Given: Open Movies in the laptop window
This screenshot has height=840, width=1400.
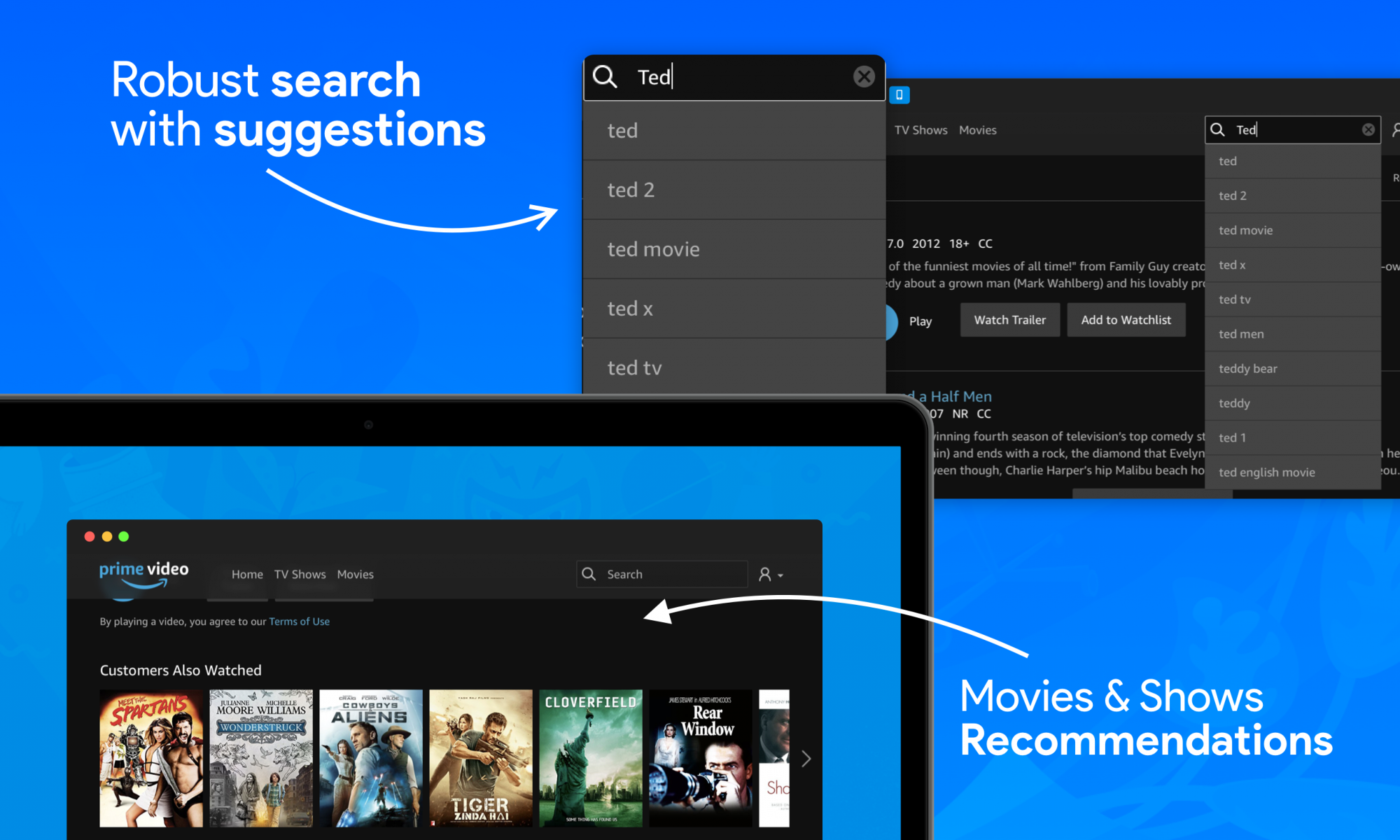Looking at the screenshot, I should [x=355, y=574].
